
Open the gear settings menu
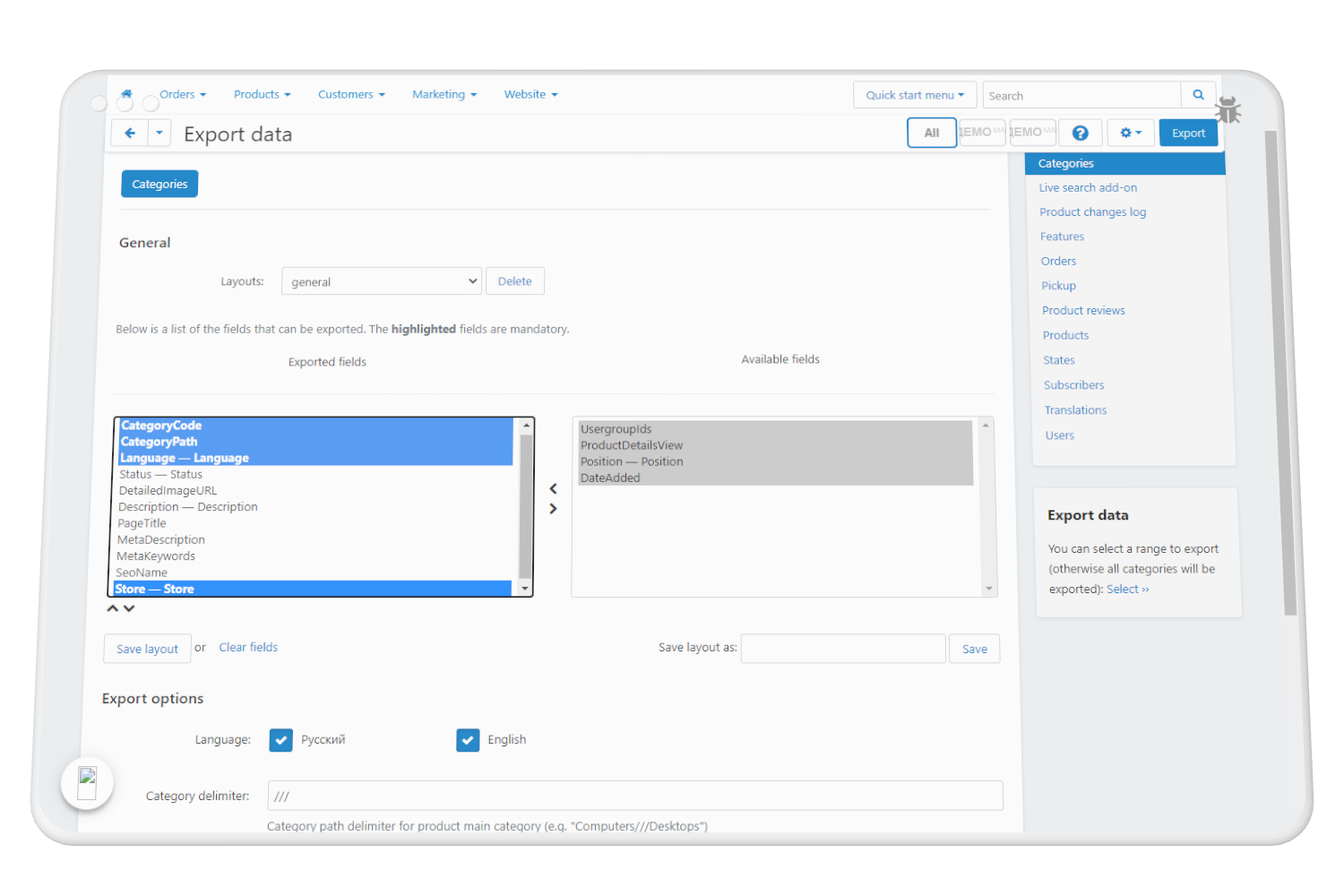point(1131,133)
